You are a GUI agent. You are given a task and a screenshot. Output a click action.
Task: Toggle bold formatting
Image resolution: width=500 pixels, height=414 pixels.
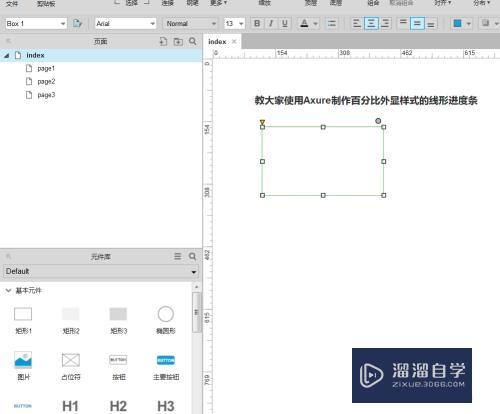click(257, 23)
